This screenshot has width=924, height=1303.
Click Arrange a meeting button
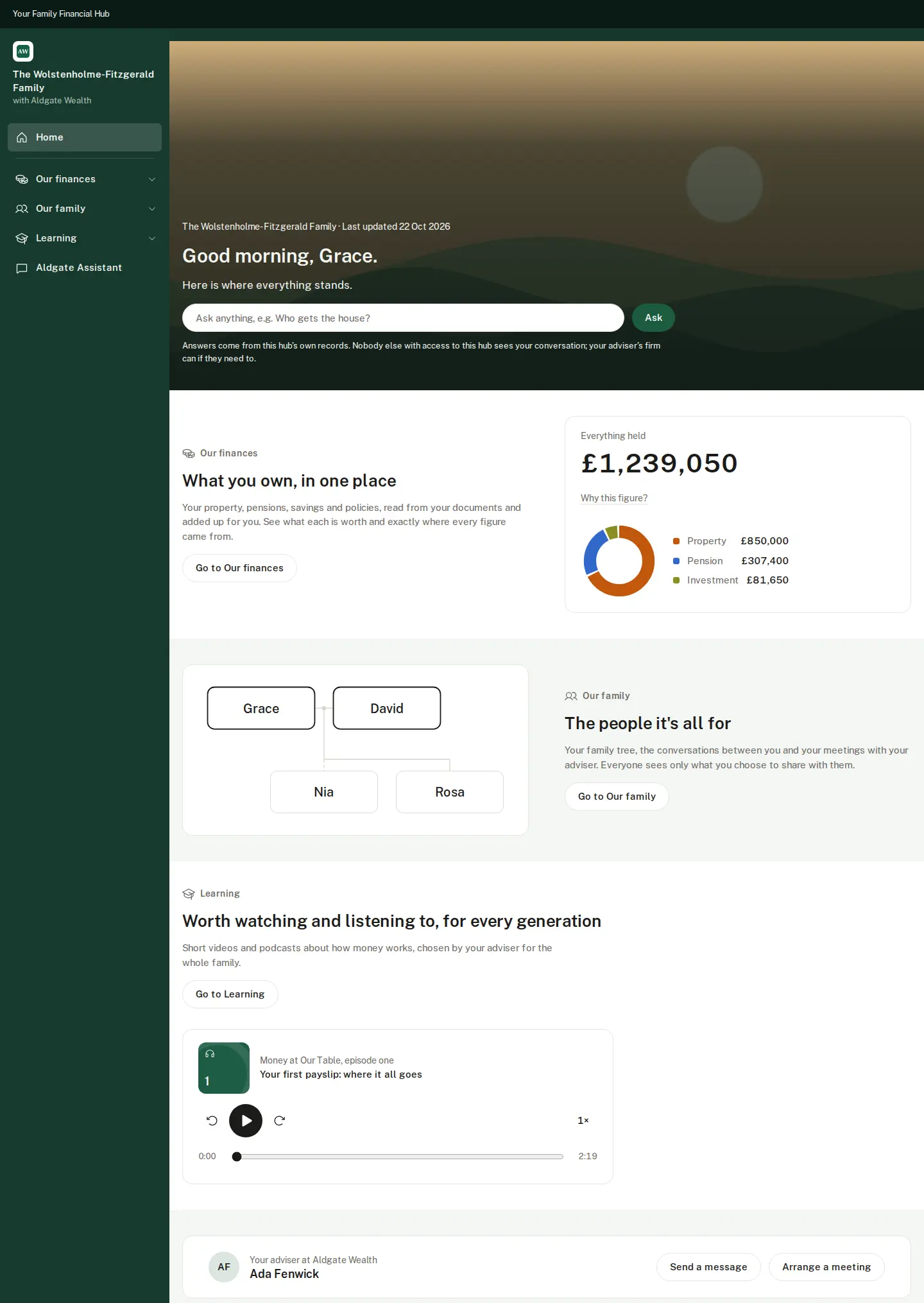pyautogui.click(x=826, y=1267)
